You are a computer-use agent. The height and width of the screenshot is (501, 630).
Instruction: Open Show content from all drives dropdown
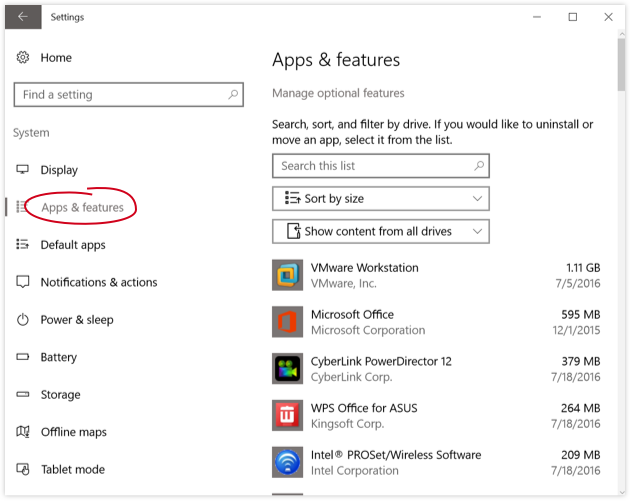click(381, 231)
